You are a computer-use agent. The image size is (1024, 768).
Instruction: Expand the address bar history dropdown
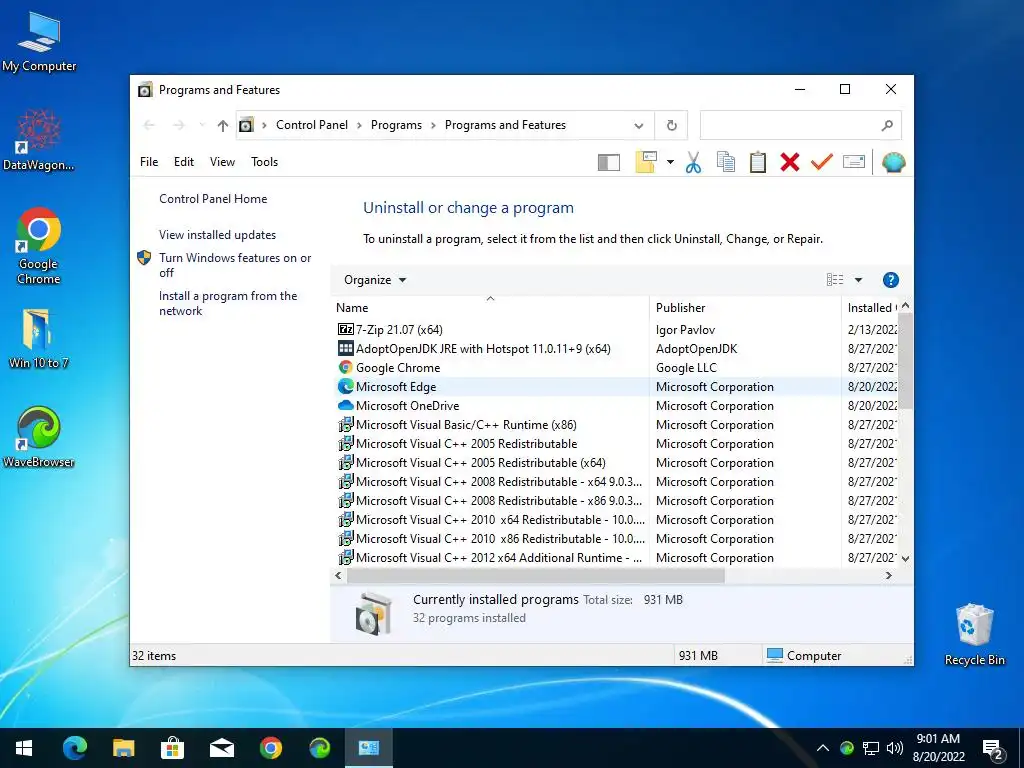[639, 125]
